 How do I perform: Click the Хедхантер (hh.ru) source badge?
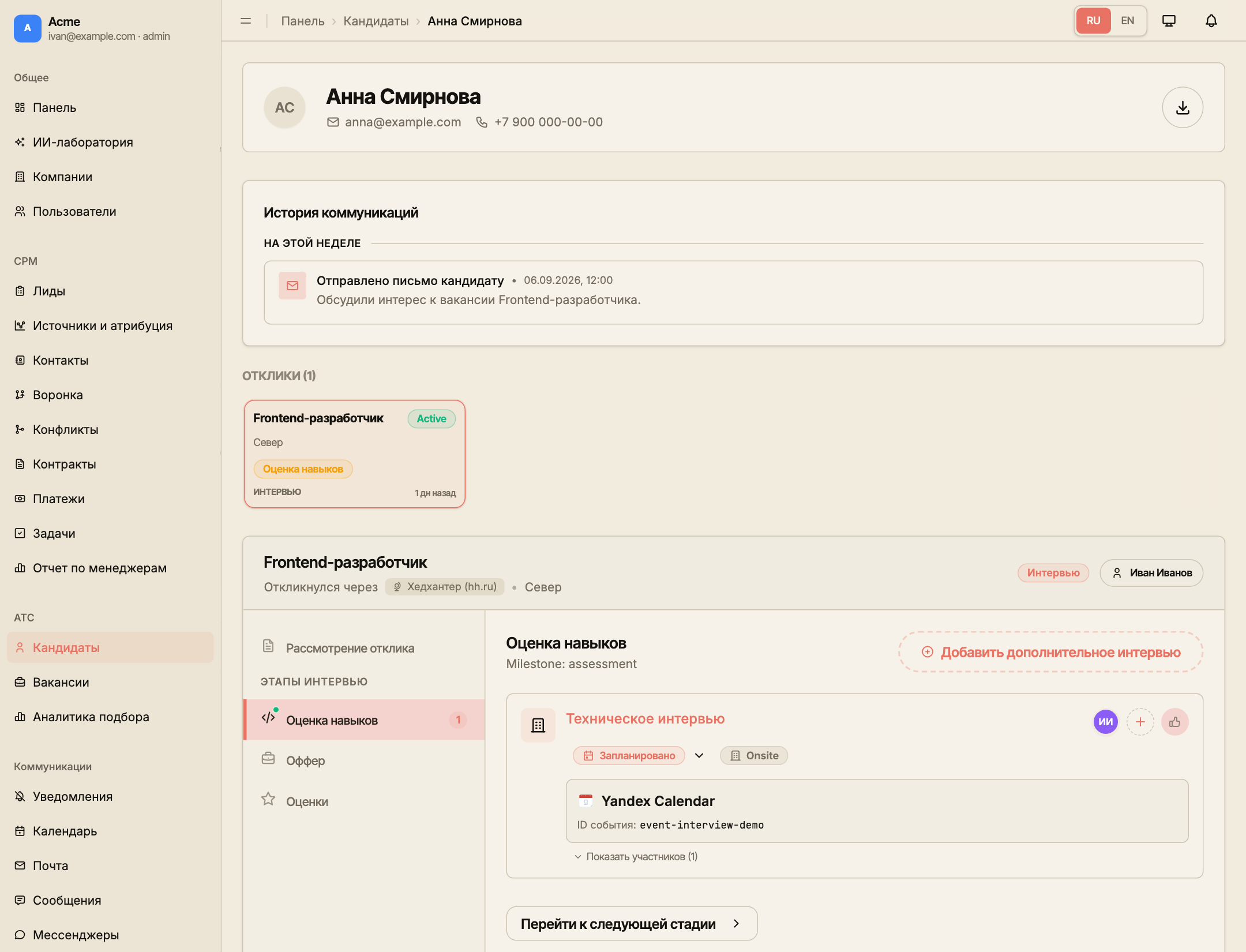coord(445,587)
